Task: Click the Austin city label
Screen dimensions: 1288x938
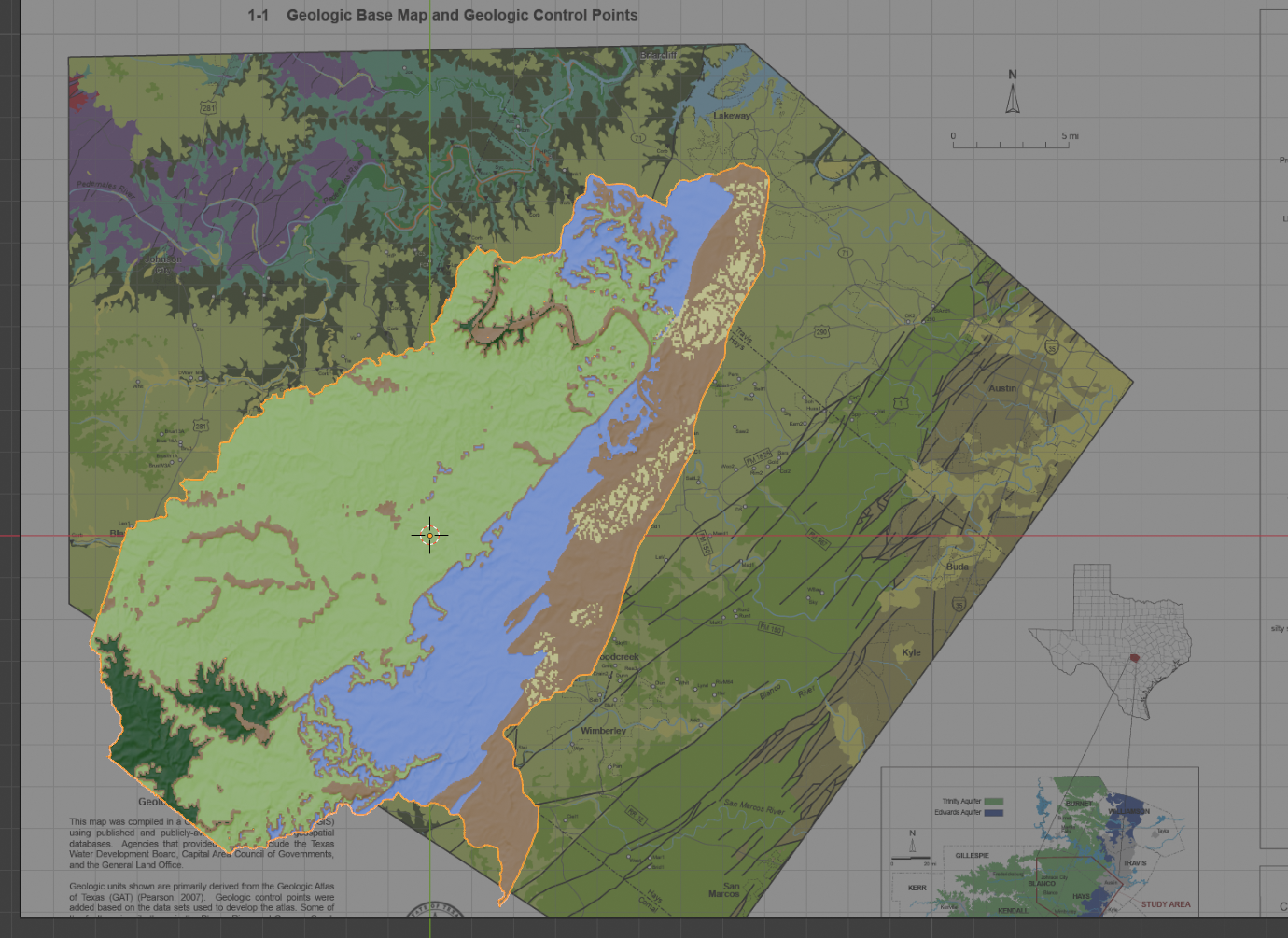Action: [x=1002, y=388]
